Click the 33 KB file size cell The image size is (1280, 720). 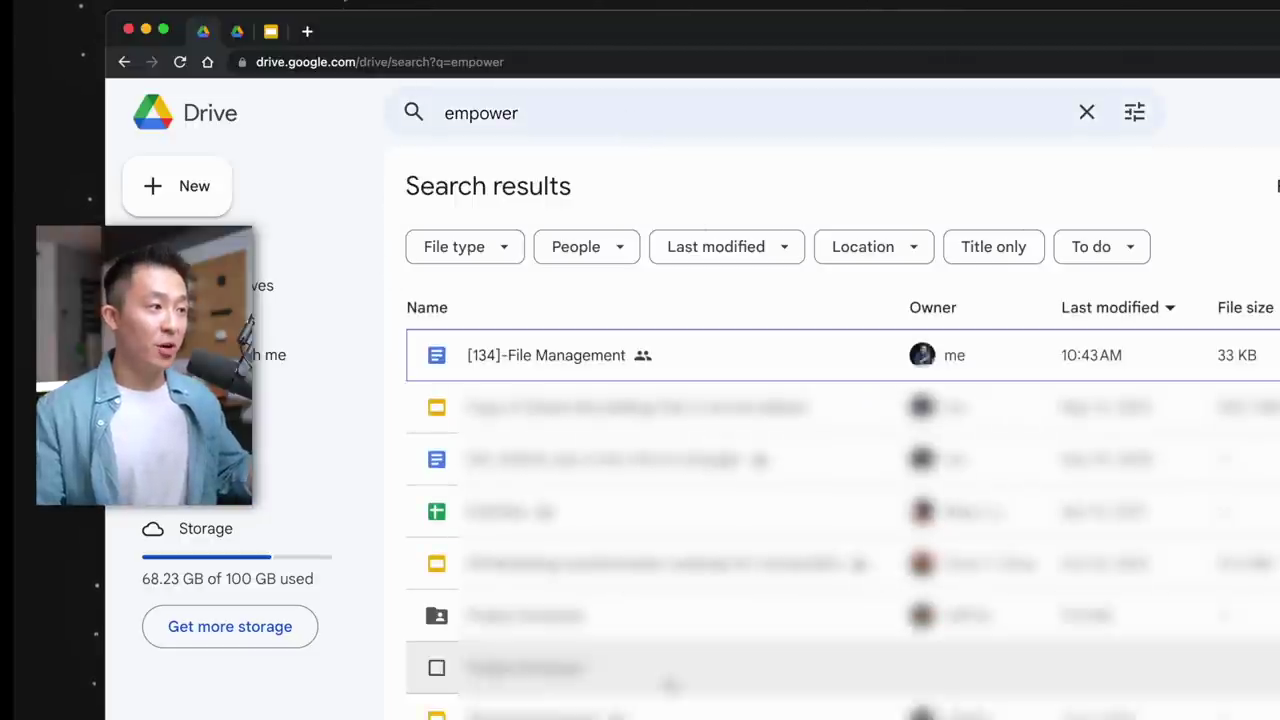click(x=1237, y=355)
